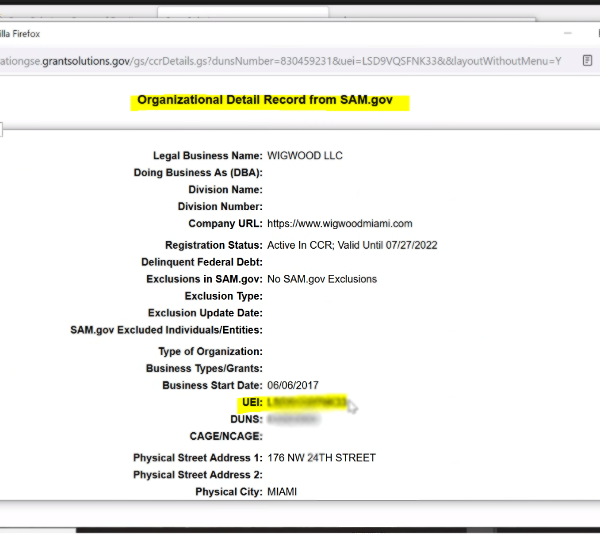The height and width of the screenshot is (534, 600).
Task: Click the Registration Status value text
Action: pos(352,245)
